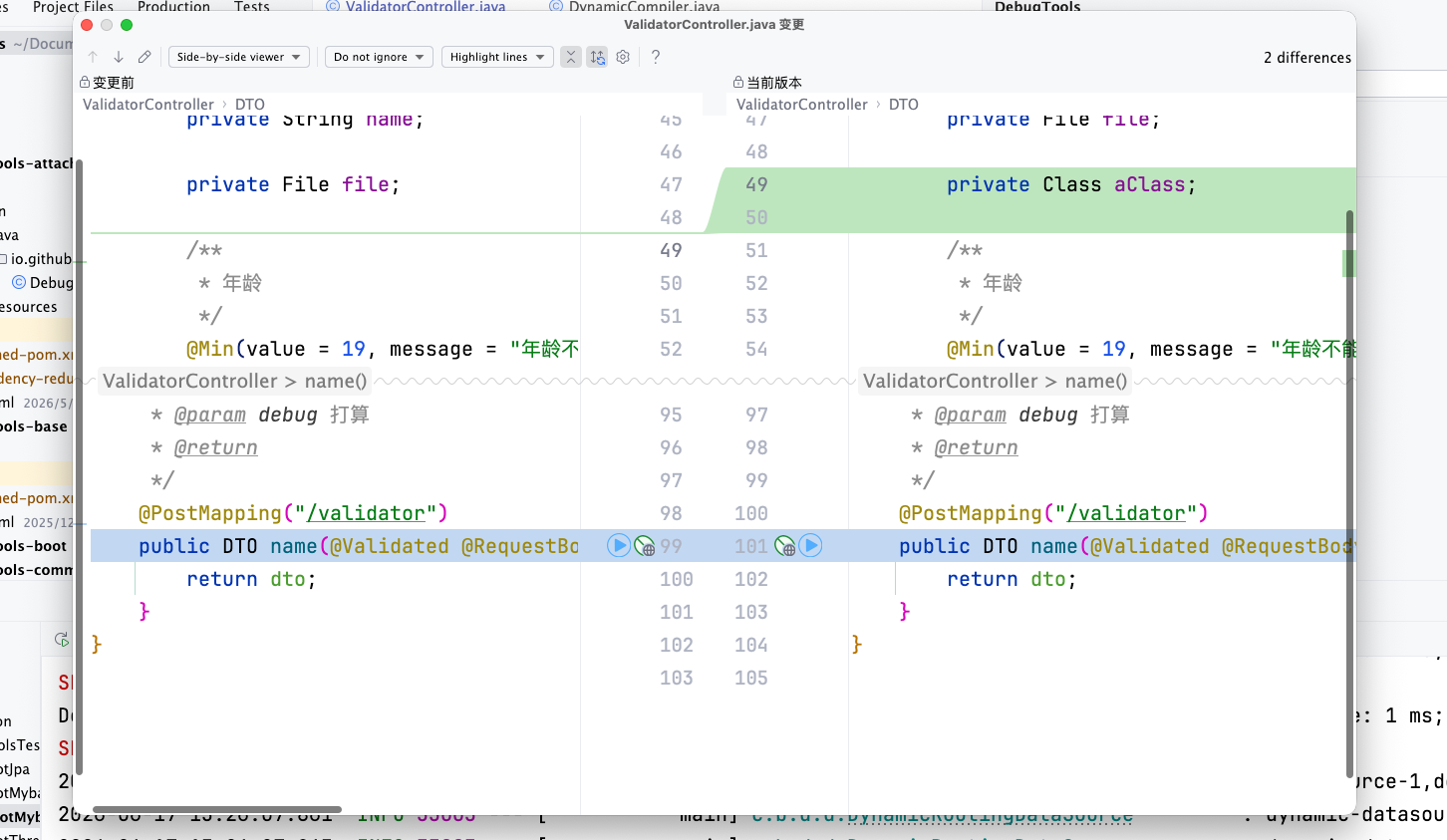Select right ValidatorController breadcrumb

pyautogui.click(x=802, y=104)
